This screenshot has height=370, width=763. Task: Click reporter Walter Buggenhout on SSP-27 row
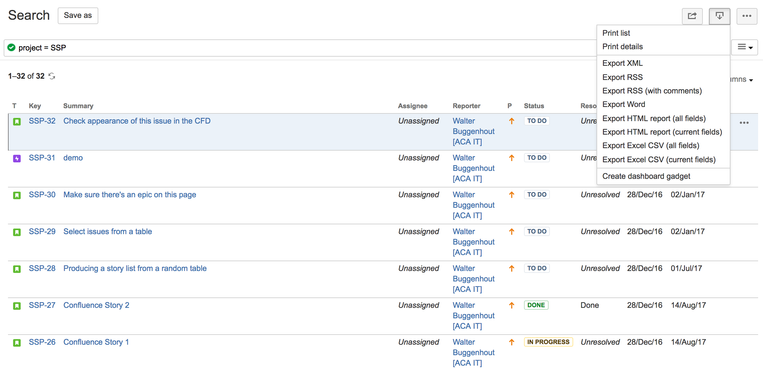click(x=473, y=315)
